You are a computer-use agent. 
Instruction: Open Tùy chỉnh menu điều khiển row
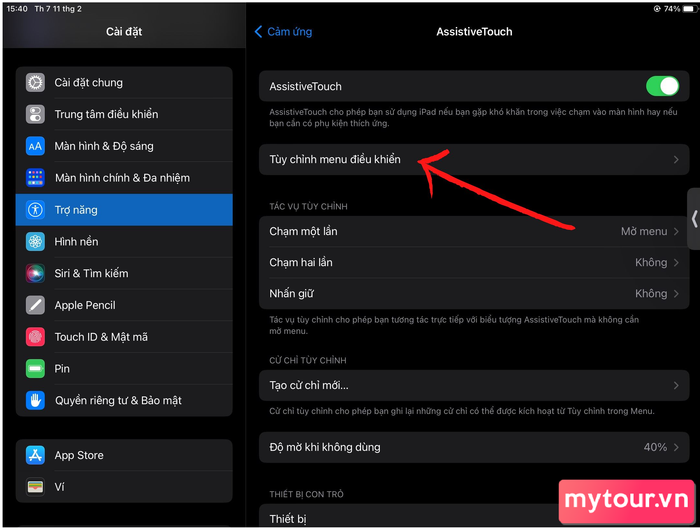point(474,159)
